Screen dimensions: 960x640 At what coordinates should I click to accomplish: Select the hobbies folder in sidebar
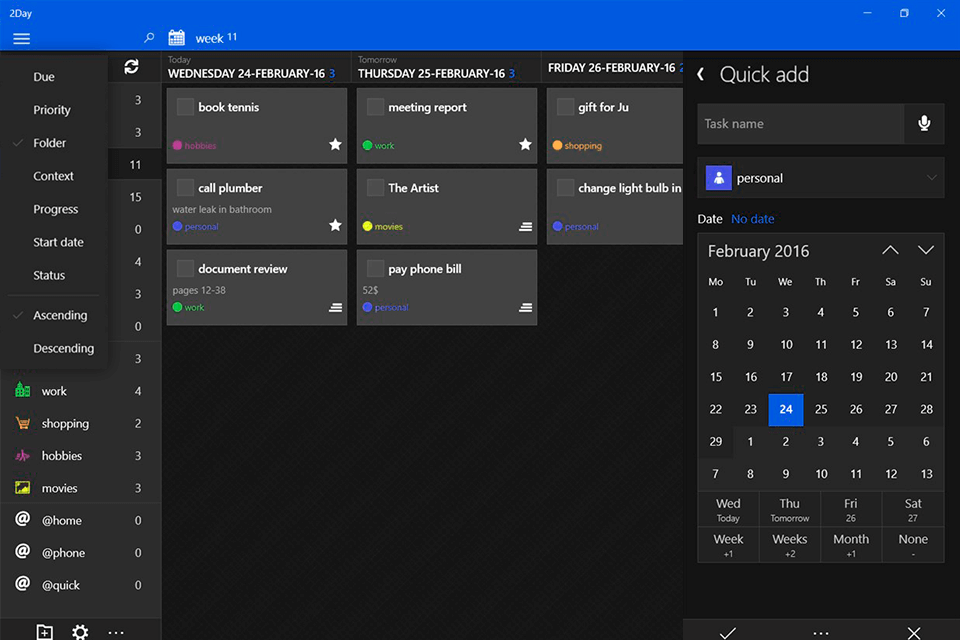[x=80, y=456]
